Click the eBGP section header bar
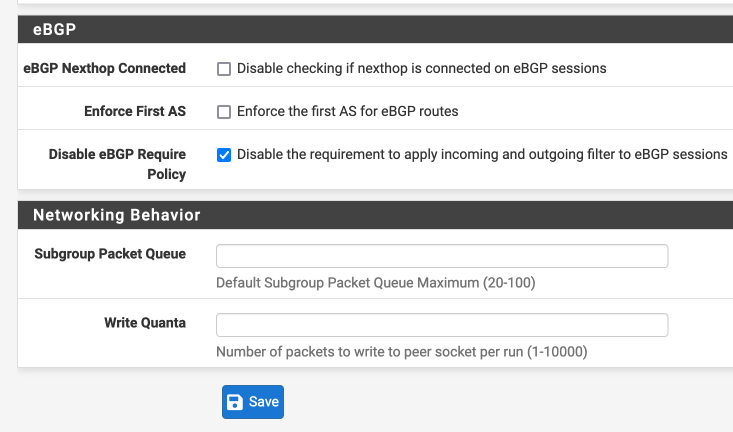Screen dimensions: 733x432 [375, 29]
